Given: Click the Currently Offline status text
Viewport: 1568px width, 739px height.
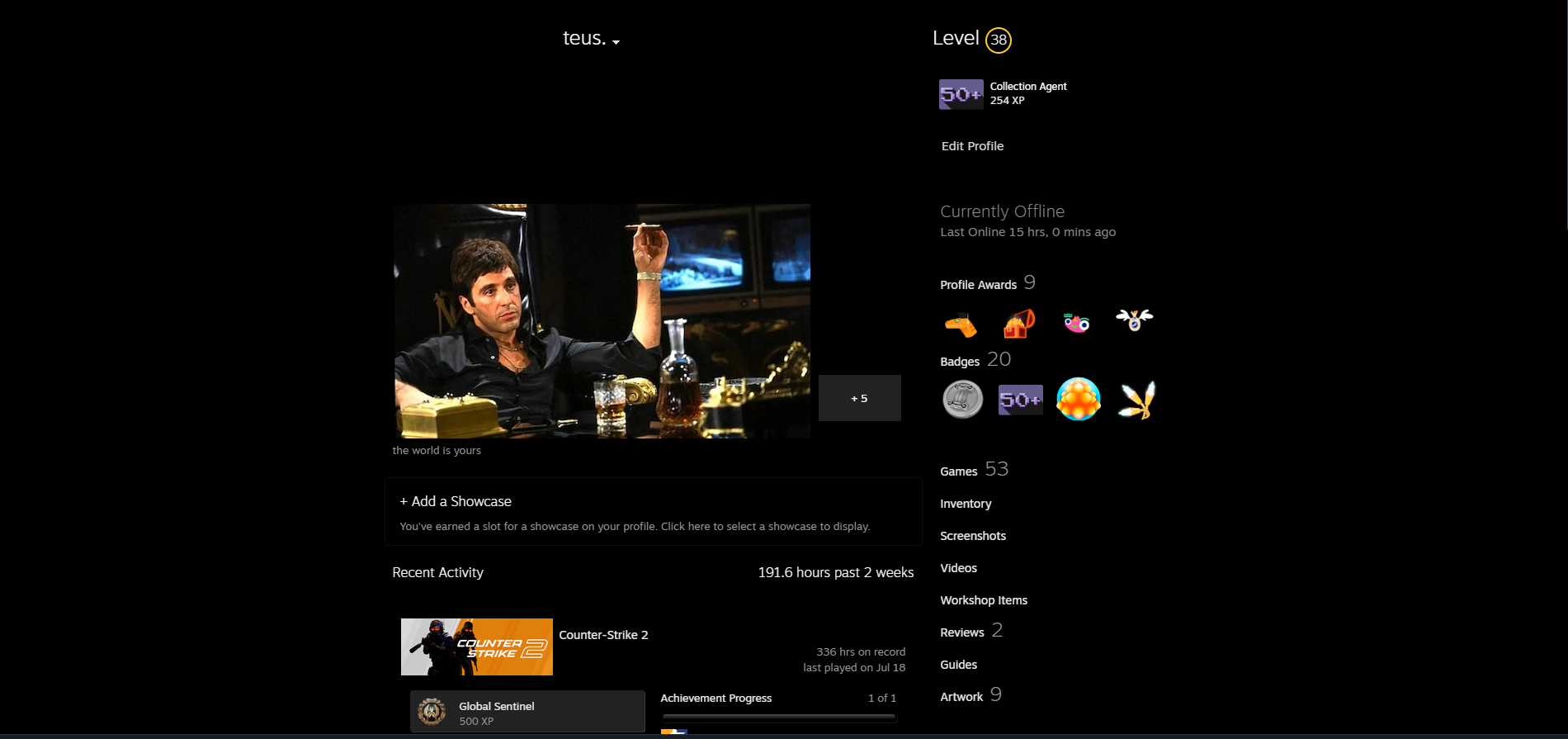Looking at the screenshot, I should [1002, 211].
